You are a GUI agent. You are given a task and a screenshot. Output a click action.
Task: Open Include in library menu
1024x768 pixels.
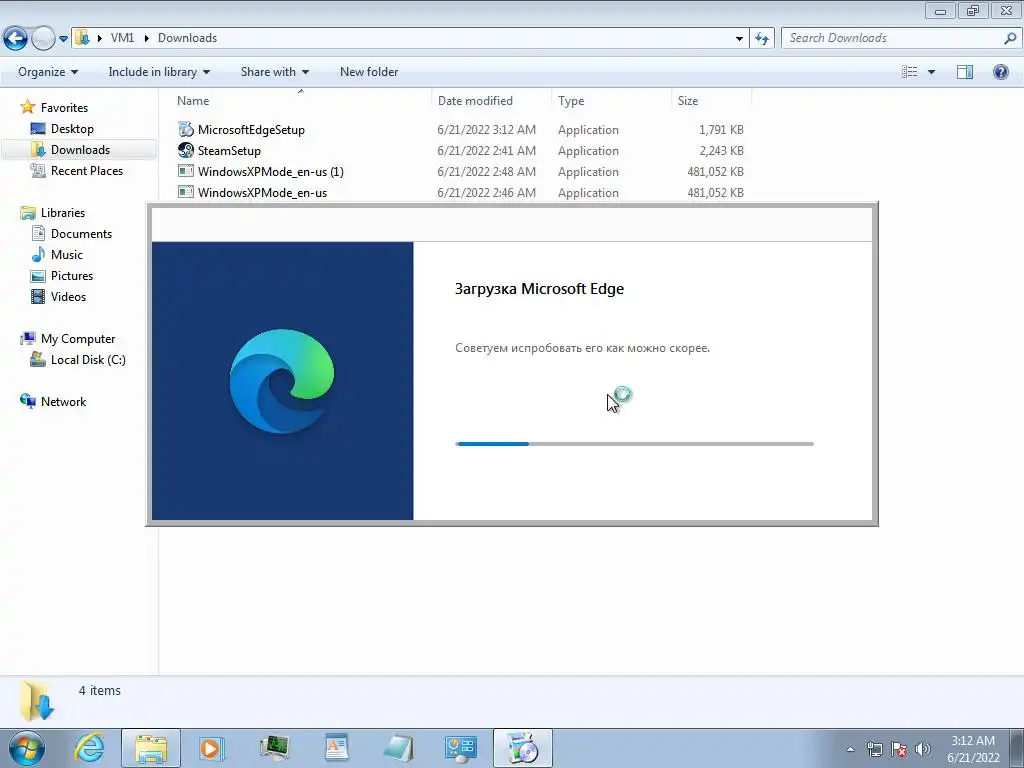pyautogui.click(x=159, y=72)
